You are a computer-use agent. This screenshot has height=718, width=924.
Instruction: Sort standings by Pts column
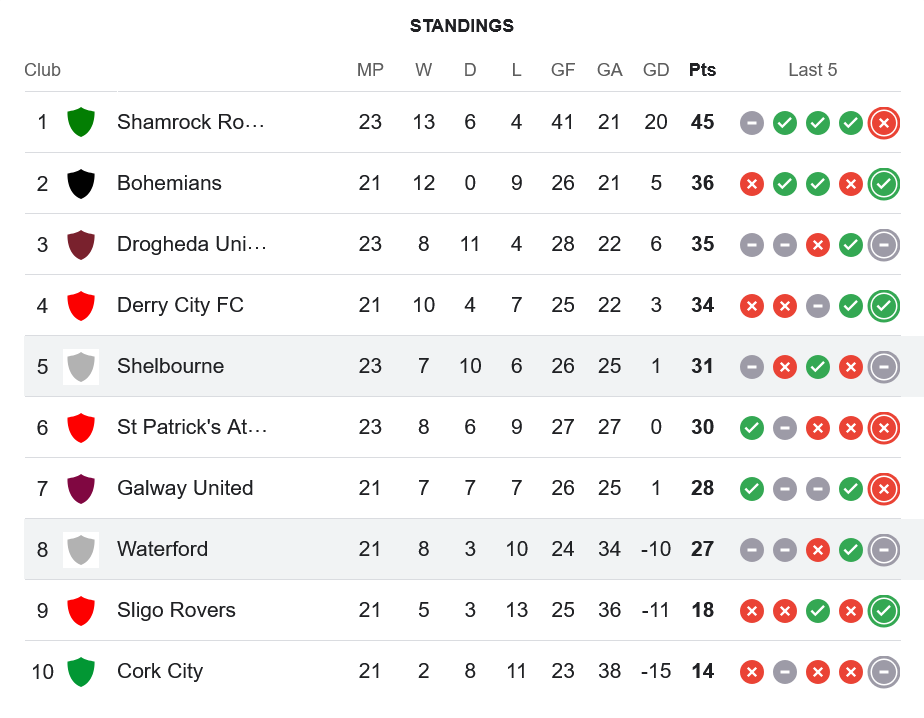point(702,70)
